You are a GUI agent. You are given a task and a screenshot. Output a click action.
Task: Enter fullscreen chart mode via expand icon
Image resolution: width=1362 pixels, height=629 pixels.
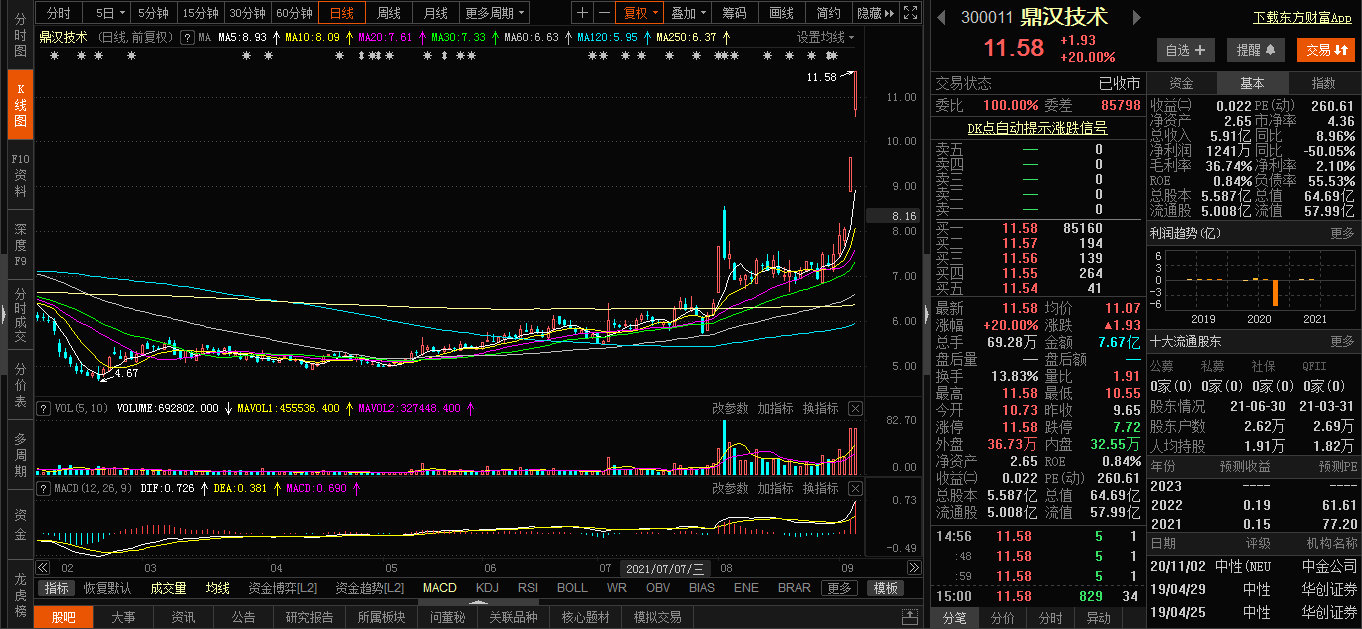(909, 13)
